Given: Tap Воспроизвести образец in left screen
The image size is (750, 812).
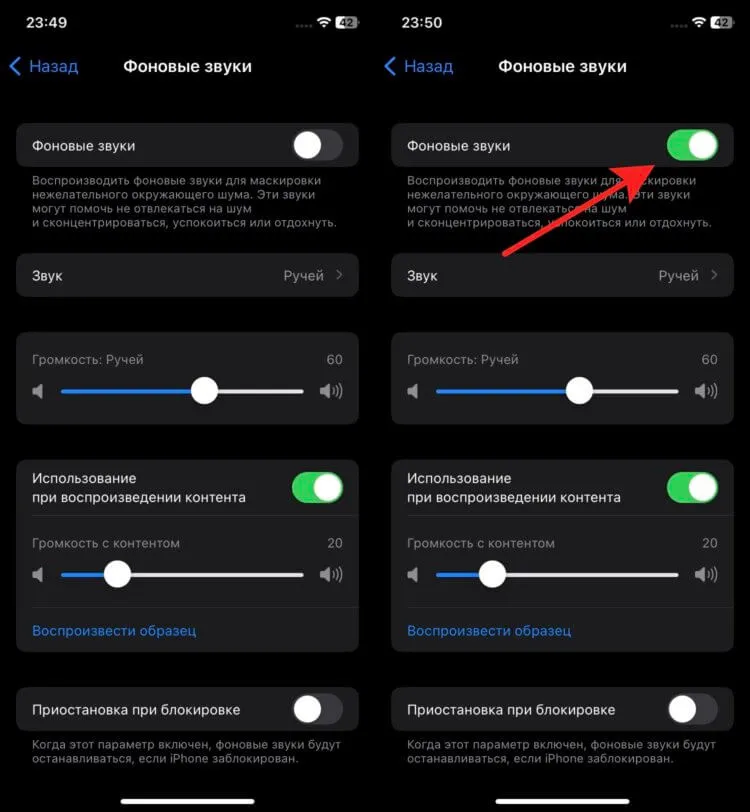Looking at the screenshot, I should [x=114, y=631].
